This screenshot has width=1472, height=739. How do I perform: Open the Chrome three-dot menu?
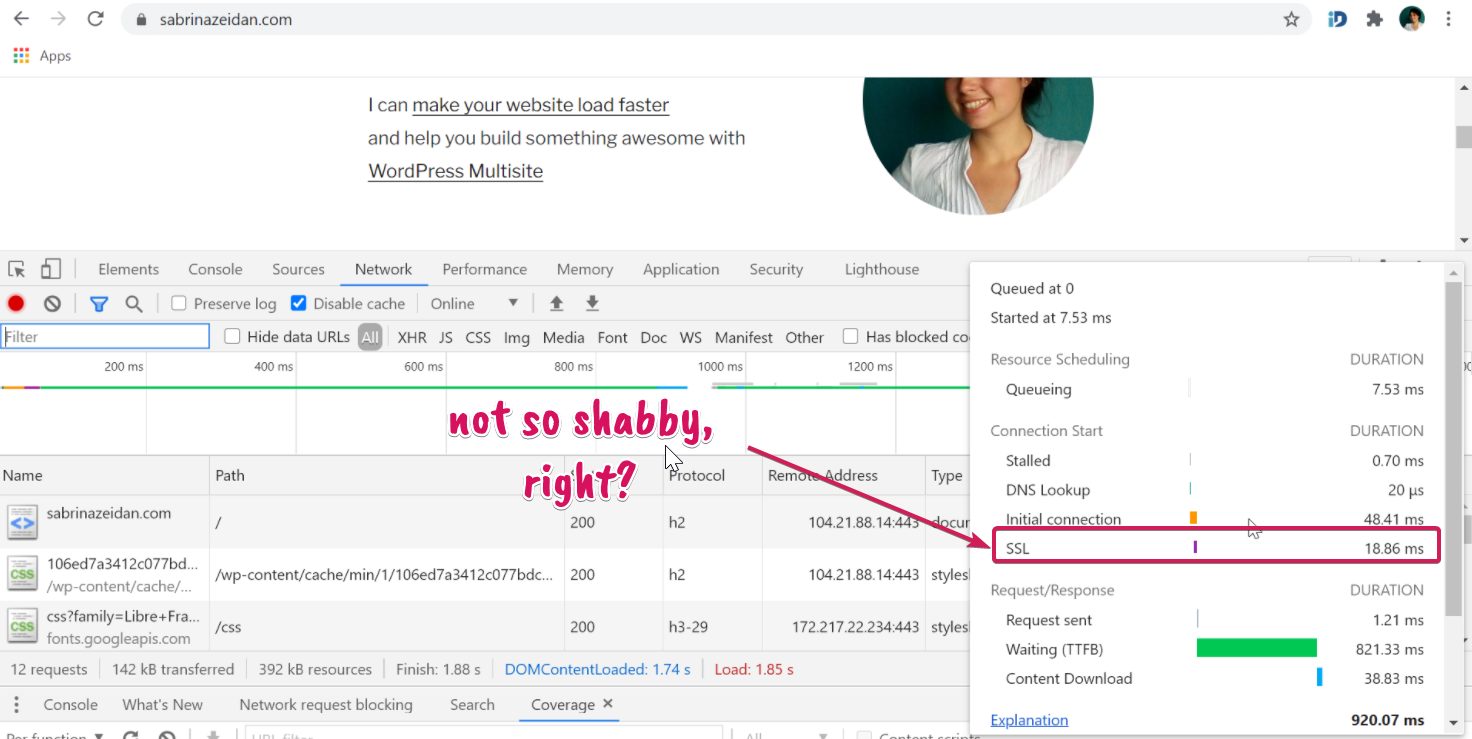1449,19
